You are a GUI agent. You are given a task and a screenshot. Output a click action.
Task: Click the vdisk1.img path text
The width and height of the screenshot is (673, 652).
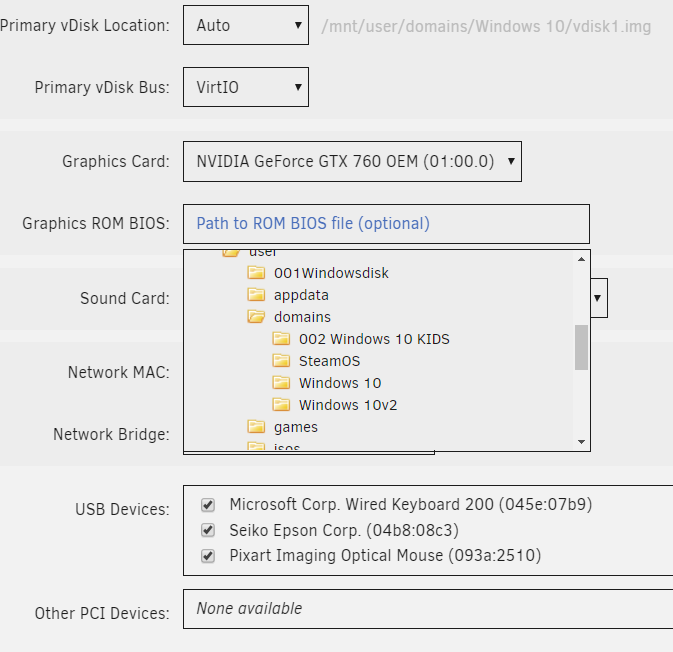[x=486, y=27]
